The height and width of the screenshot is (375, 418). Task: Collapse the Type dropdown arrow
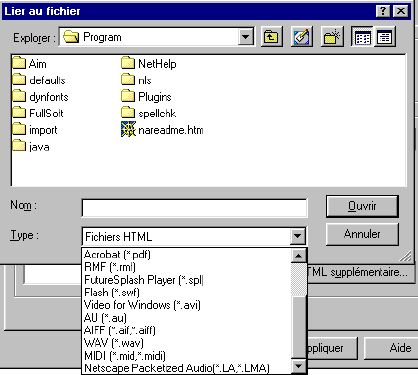pos(298,237)
